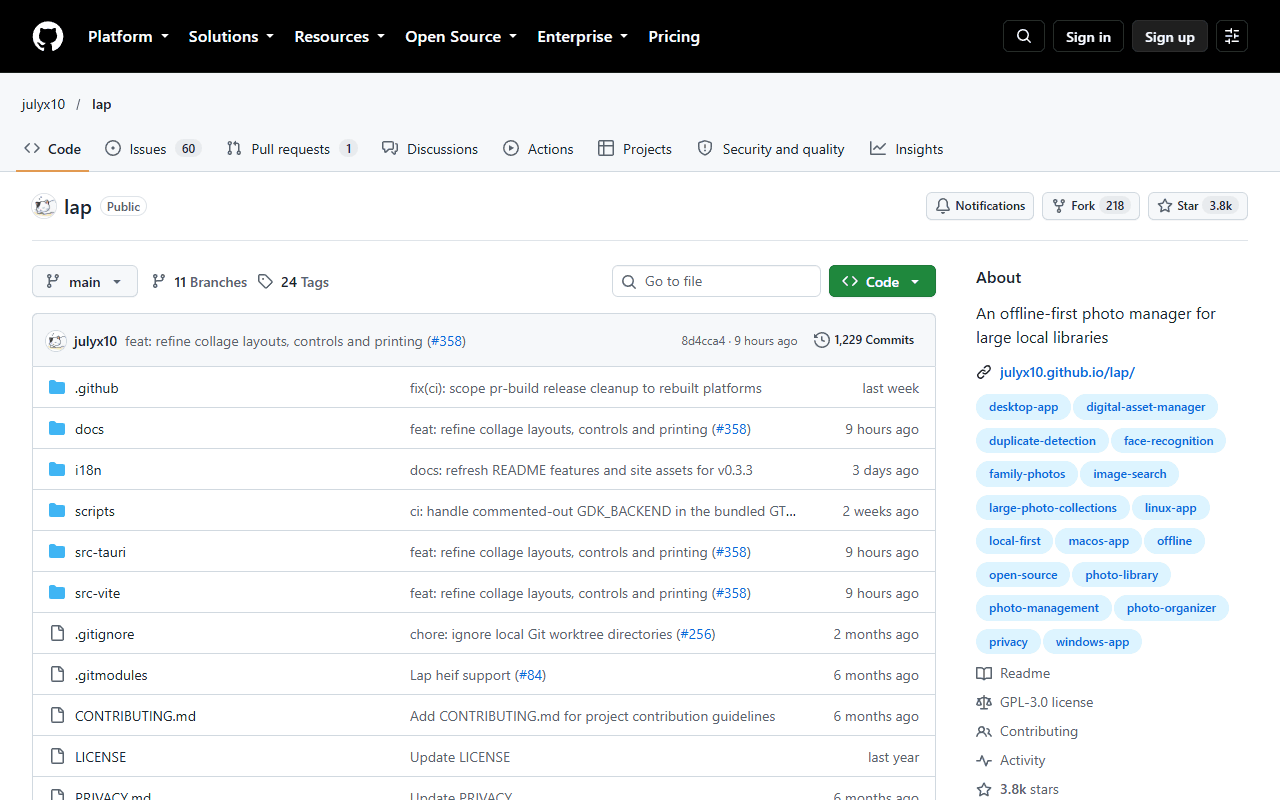Click the Contributing people icon
This screenshot has height=800, width=1280.
[984, 731]
